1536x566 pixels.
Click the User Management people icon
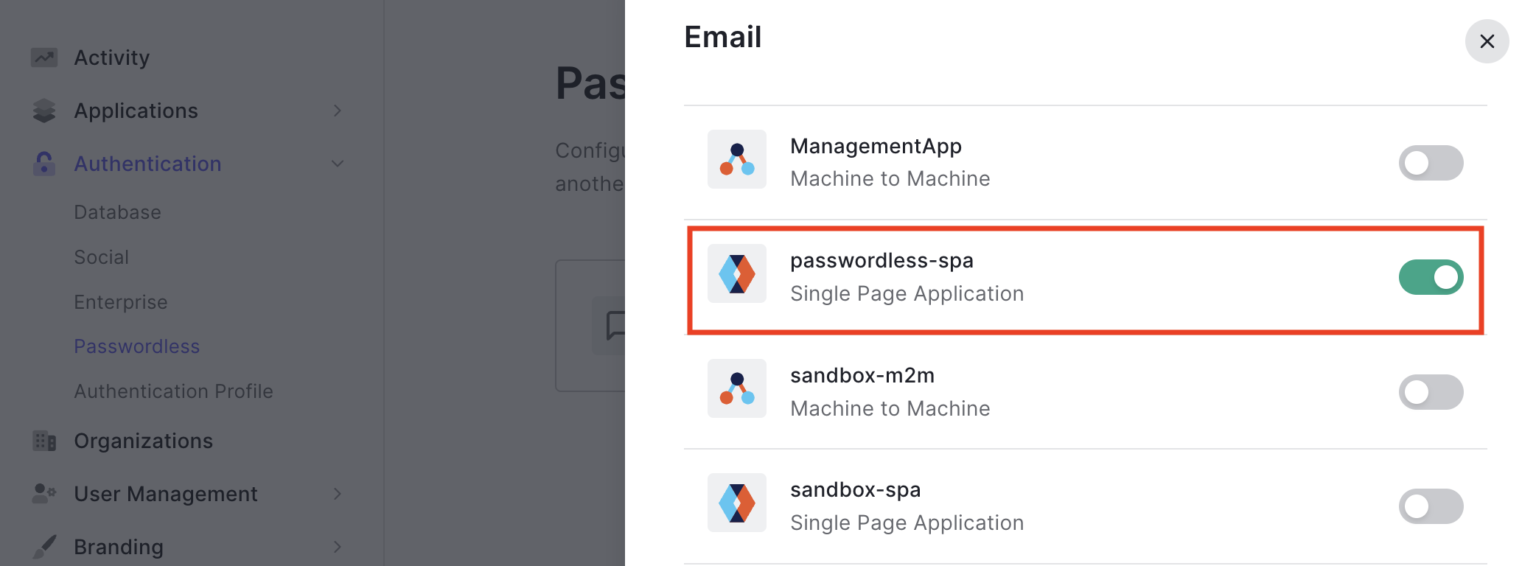pos(44,494)
